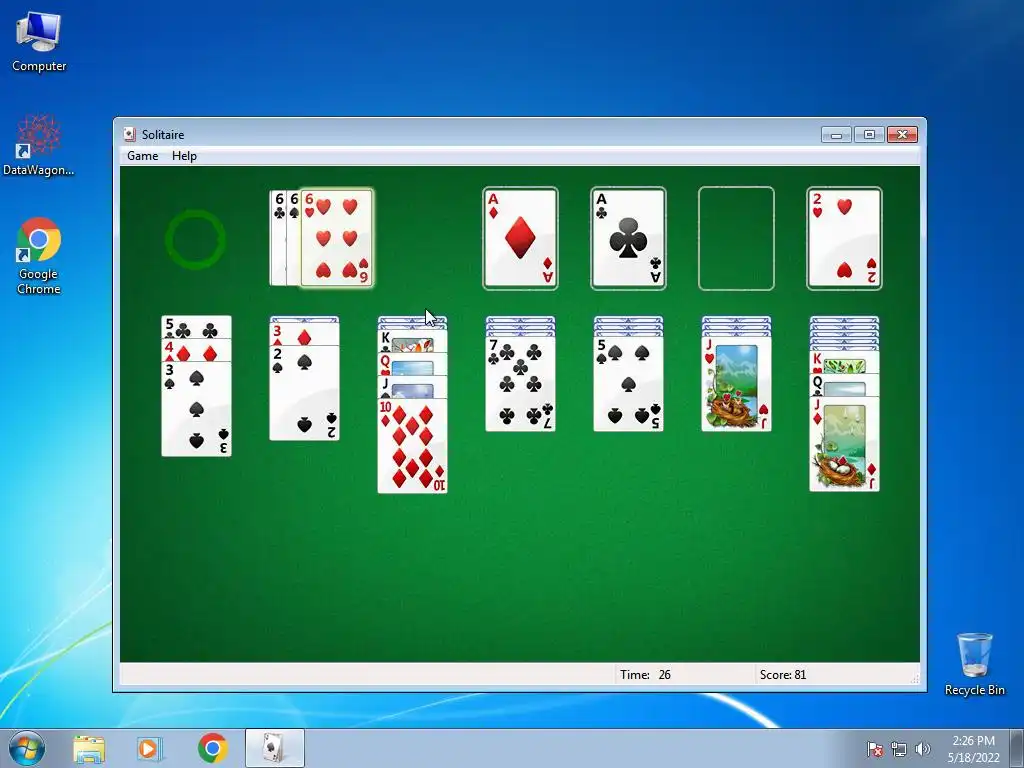The width and height of the screenshot is (1024, 768).
Task: Maximize the Solitaire window
Action: 869,135
